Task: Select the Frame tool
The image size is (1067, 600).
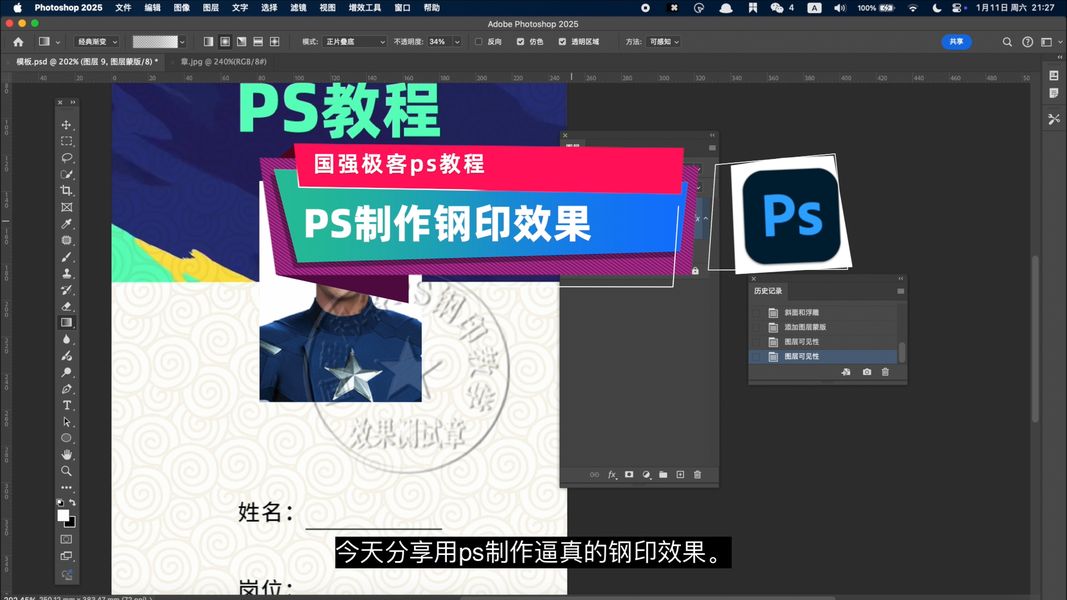Action: pos(66,207)
